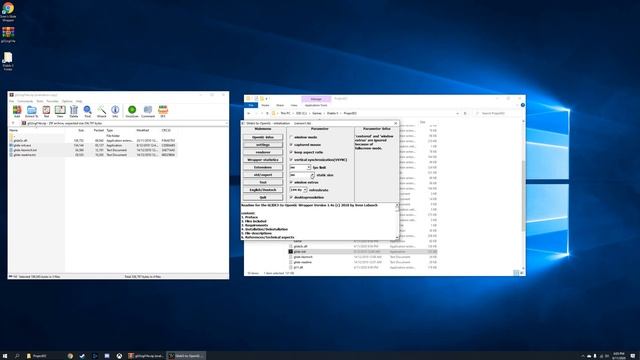This screenshot has height=360, width=640.
Task: Run VirusScan from the WinRAR toolbar
Action: point(132,111)
